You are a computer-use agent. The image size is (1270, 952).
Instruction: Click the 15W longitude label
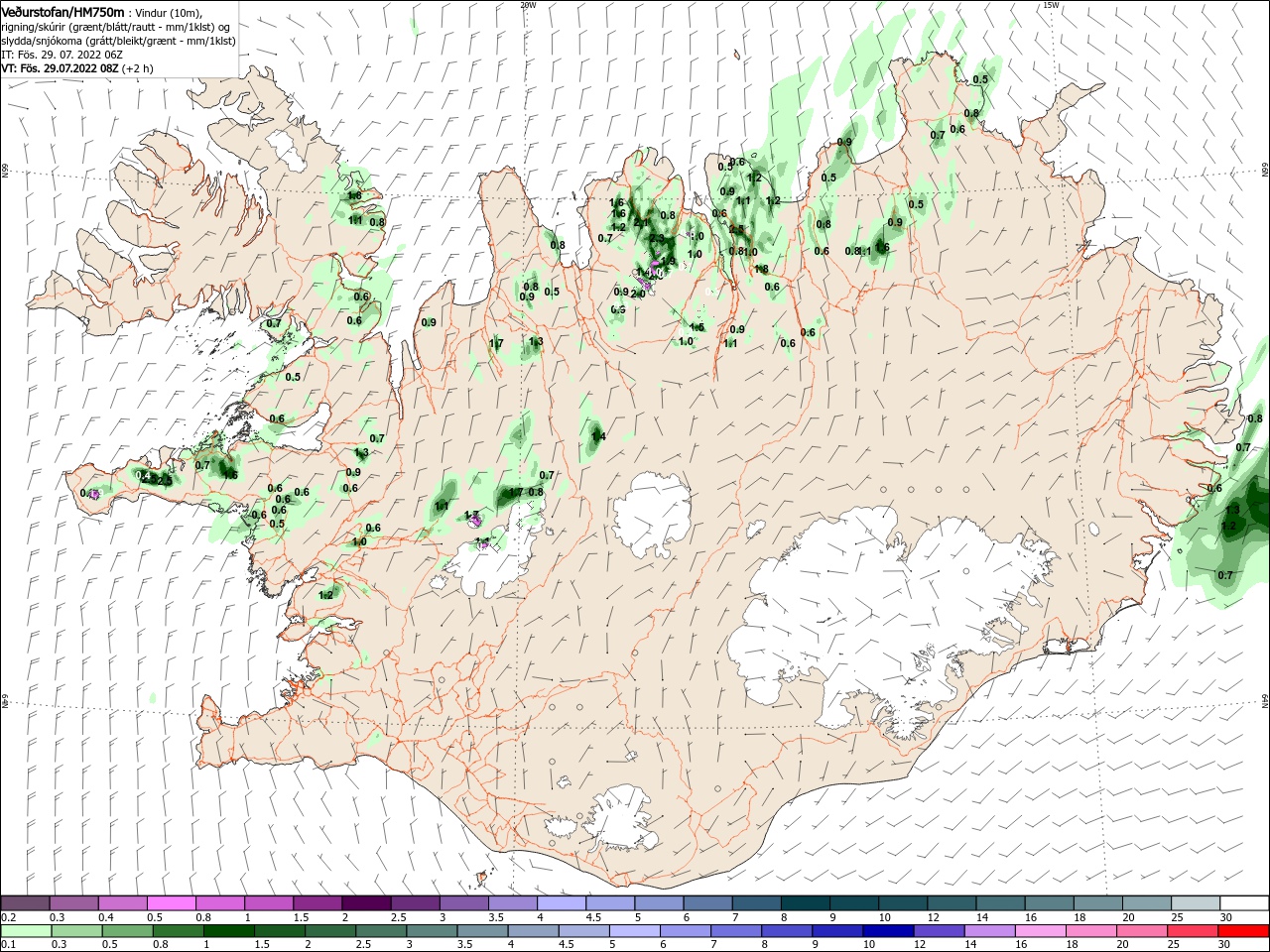[1051, 5]
